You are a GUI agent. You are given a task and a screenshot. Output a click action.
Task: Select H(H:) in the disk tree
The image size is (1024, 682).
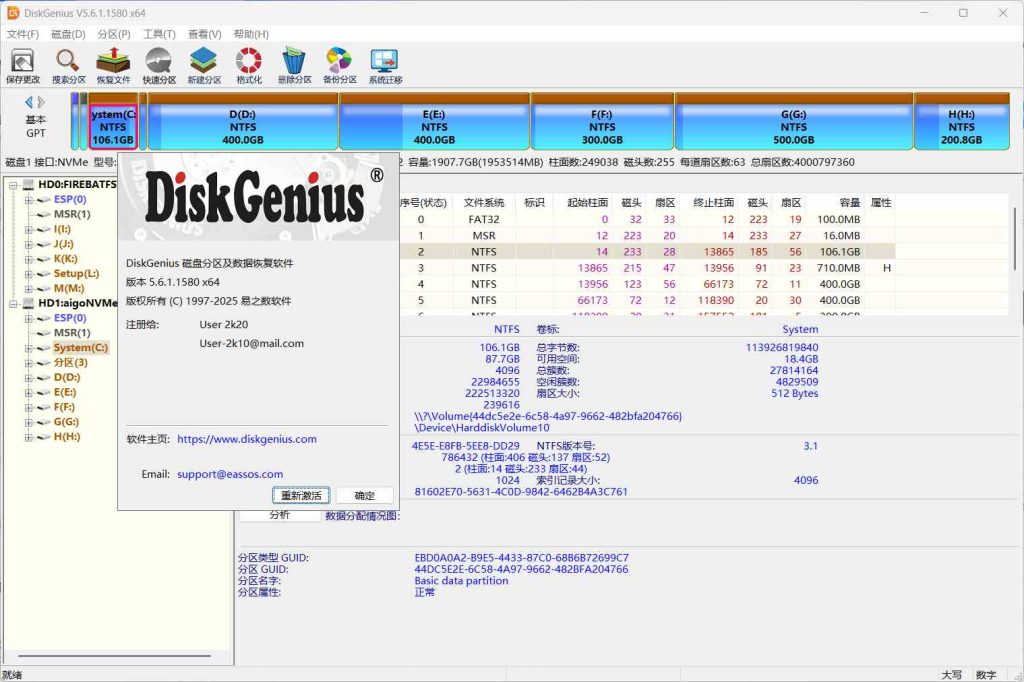[67, 437]
